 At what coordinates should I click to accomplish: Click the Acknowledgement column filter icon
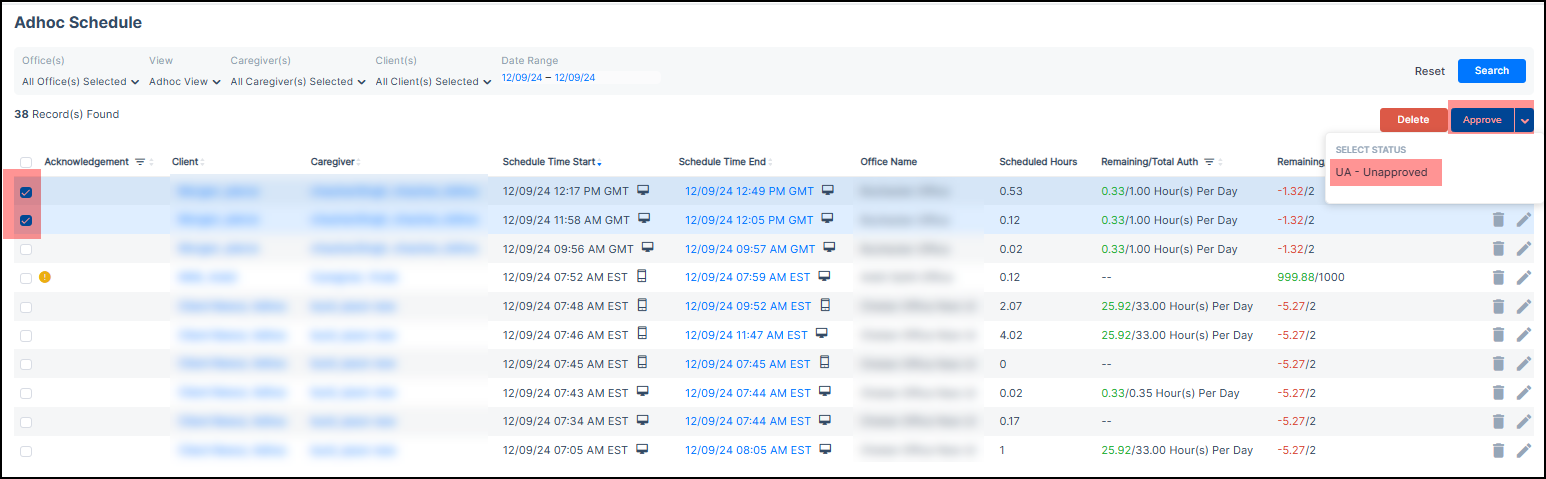(140, 162)
